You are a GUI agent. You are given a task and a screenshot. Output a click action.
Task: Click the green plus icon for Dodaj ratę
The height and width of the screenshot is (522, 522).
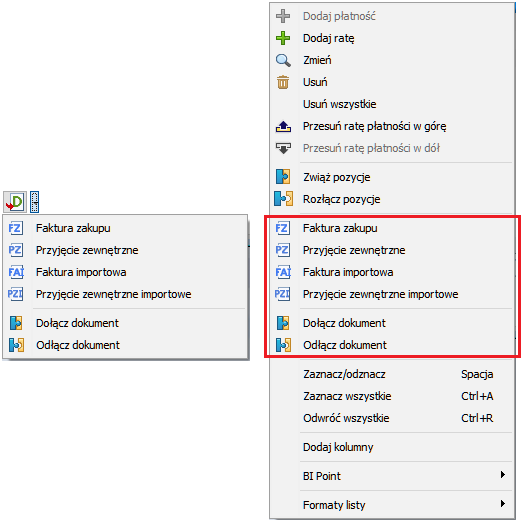pyautogui.click(x=283, y=38)
